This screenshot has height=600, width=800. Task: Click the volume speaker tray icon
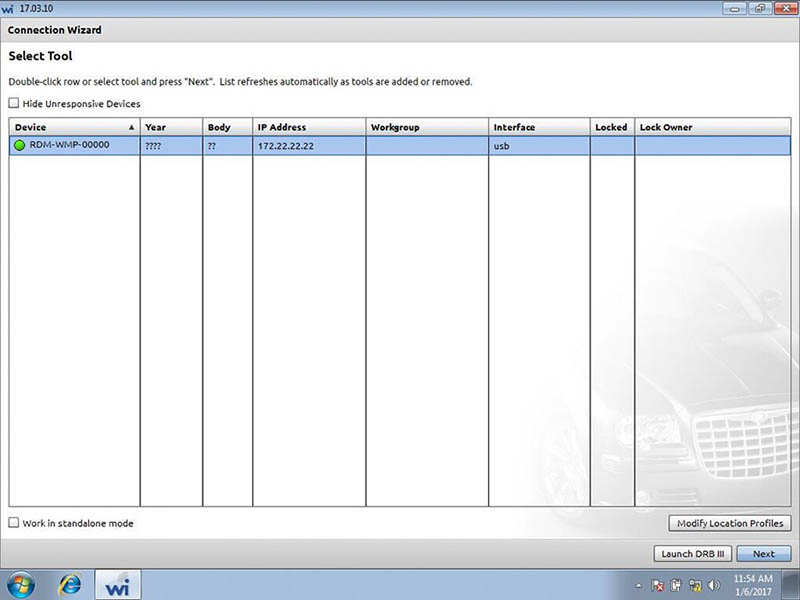click(714, 585)
